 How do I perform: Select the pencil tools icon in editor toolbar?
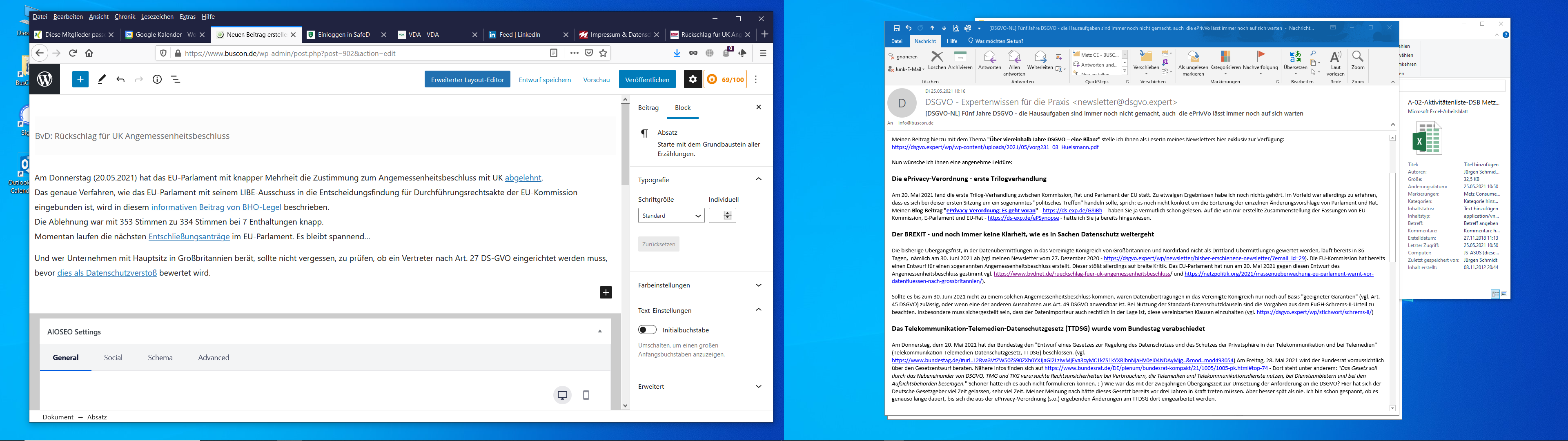(x=102, y=79)
